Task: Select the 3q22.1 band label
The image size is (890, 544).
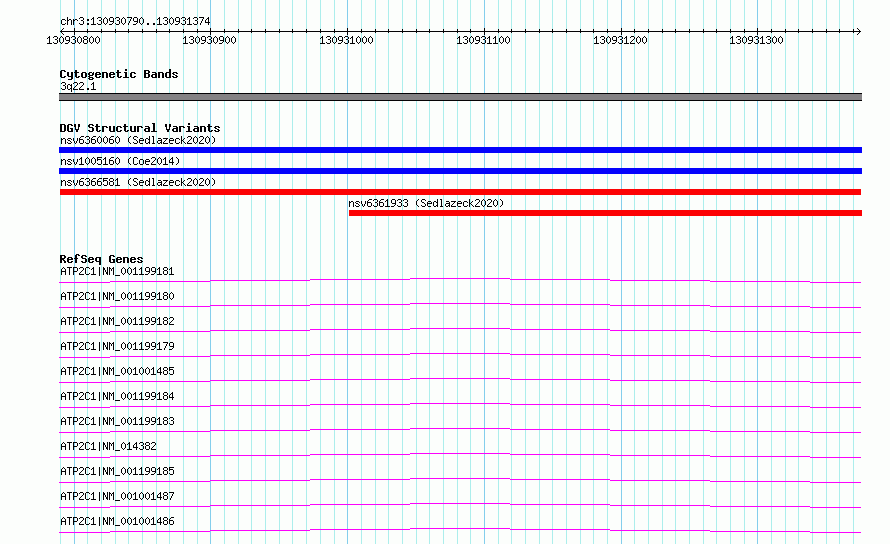Action: point(78,86)
